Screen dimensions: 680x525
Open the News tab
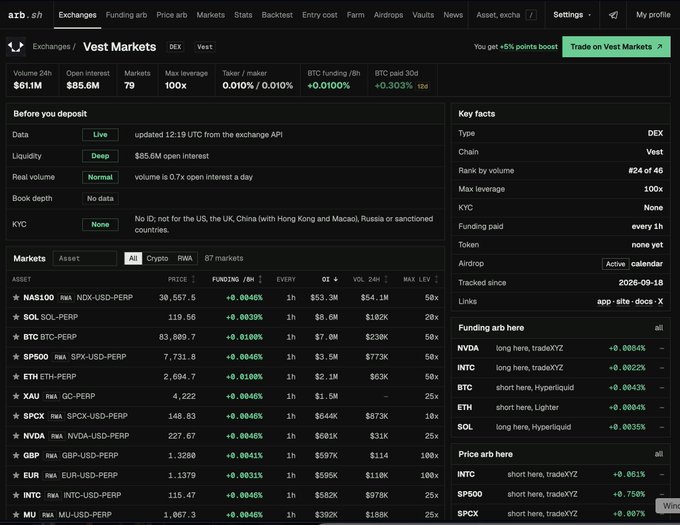tap(453, 15)
